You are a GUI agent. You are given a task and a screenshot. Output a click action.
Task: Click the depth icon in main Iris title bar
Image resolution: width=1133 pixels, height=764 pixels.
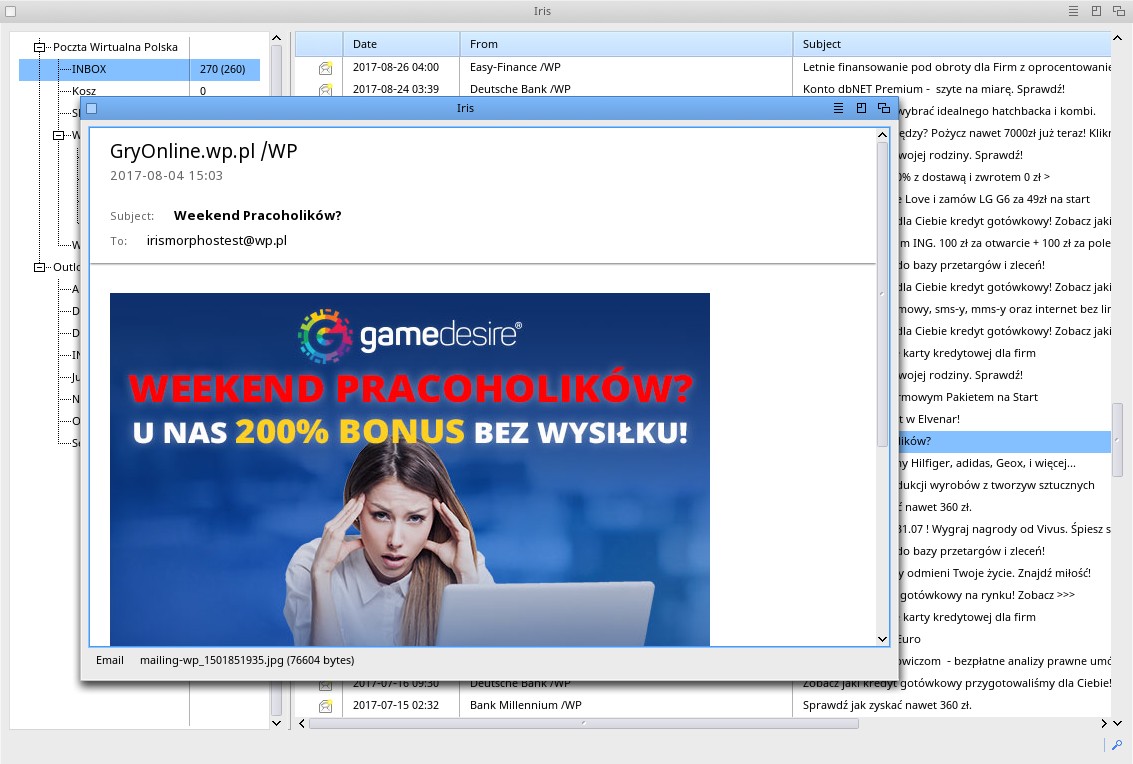pos(1119,11)
